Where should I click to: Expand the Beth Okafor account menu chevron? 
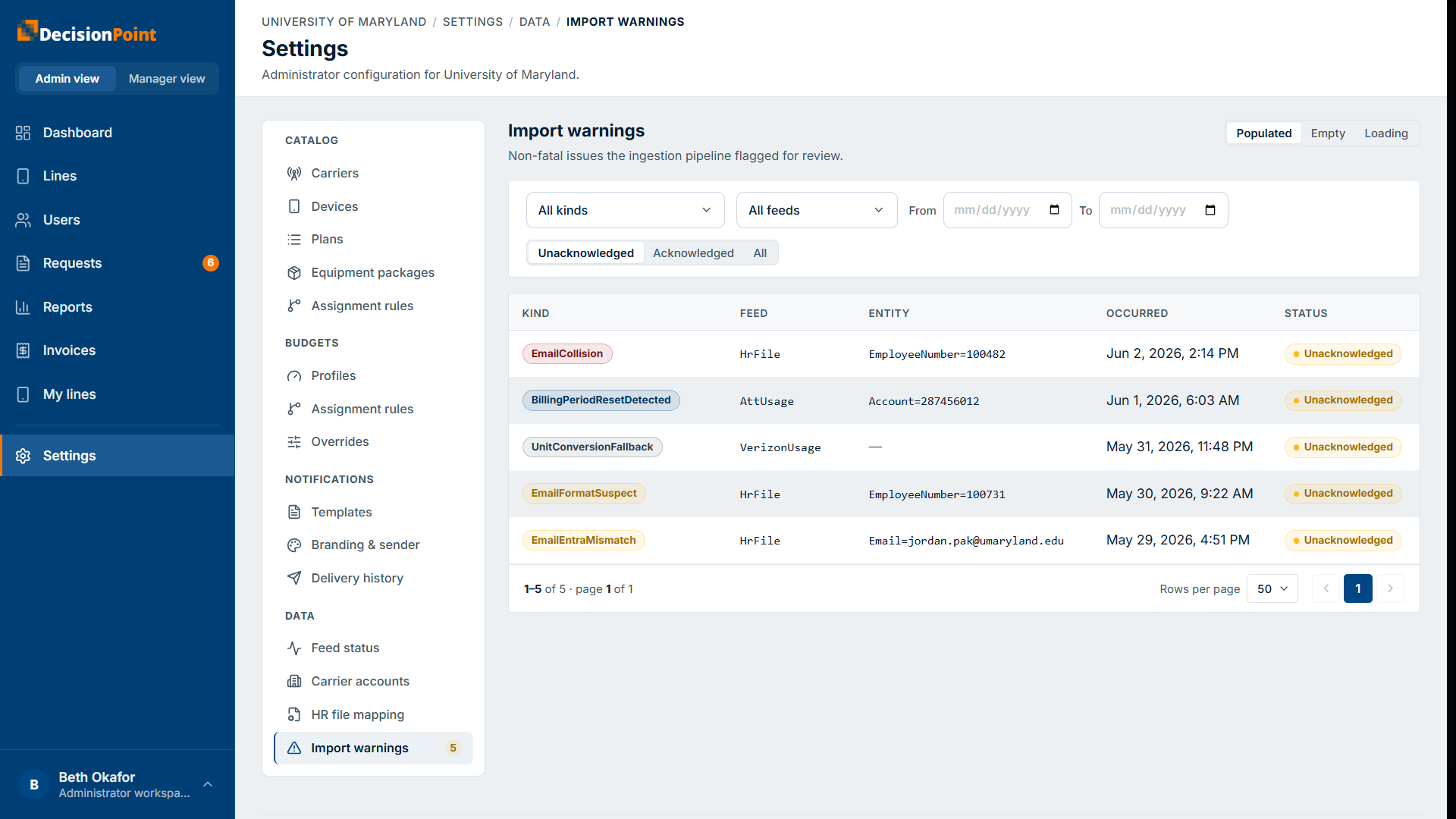click(208, 785)
